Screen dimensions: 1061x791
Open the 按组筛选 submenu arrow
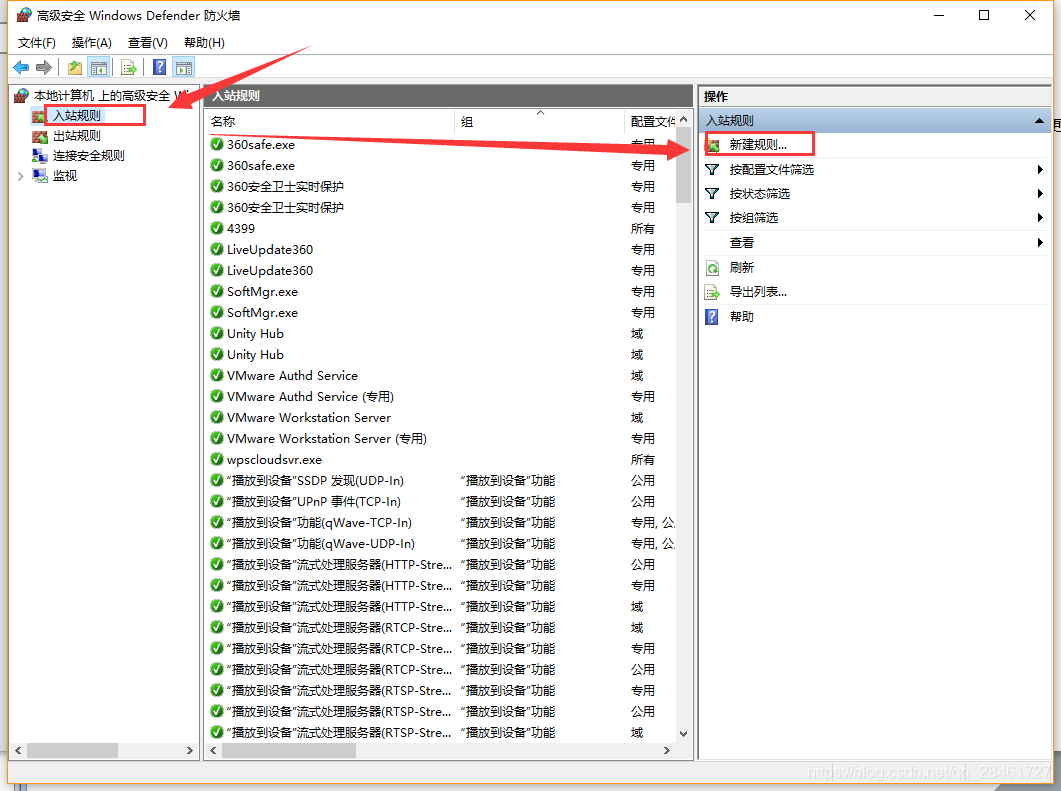pyautogui.click(x=1040, y=218)
